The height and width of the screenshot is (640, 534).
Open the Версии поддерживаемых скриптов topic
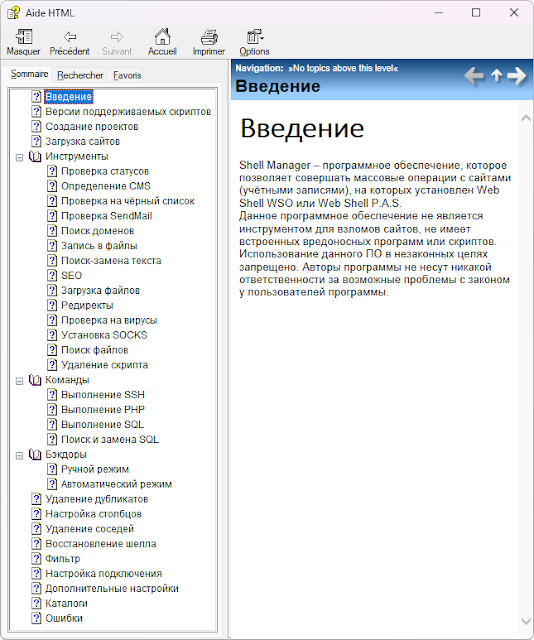pyautogui.click(x=128, y=111)
